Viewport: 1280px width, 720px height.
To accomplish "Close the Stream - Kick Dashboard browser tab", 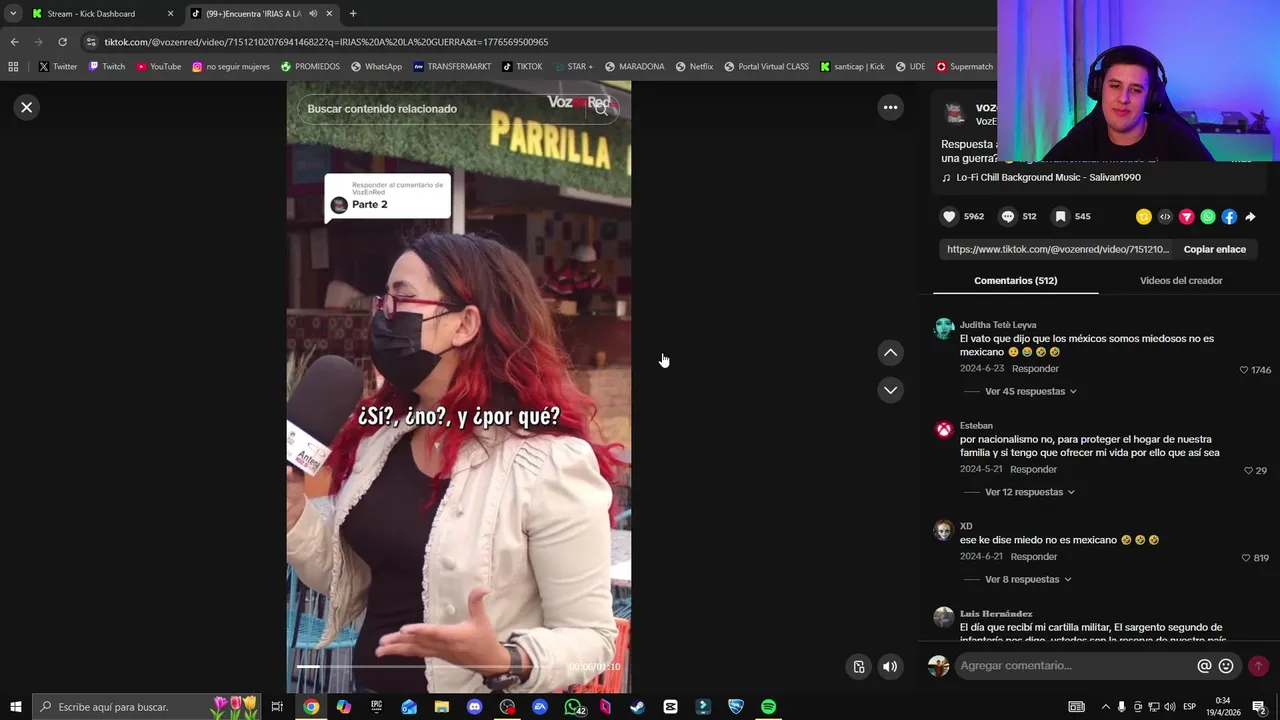I will click(170, 14).
